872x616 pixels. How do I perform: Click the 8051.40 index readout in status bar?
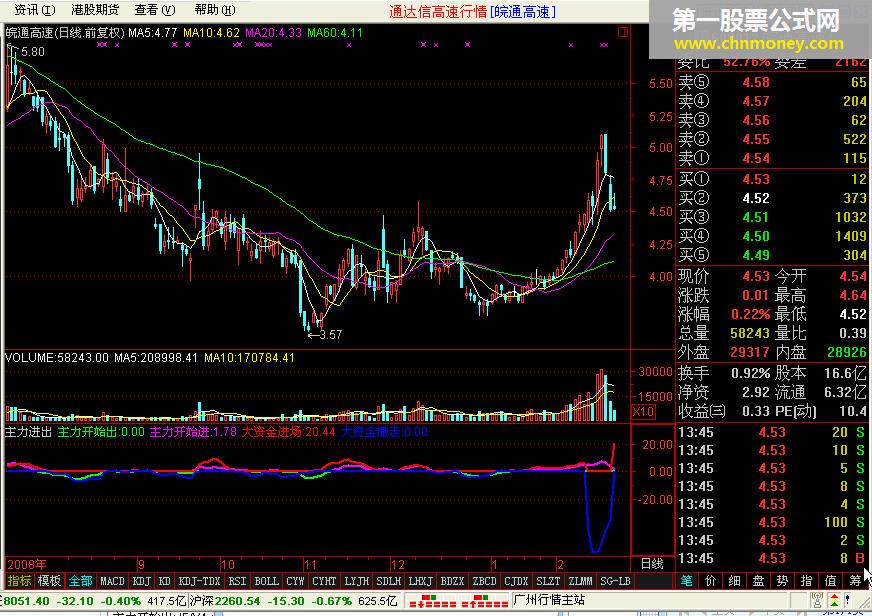27,601
